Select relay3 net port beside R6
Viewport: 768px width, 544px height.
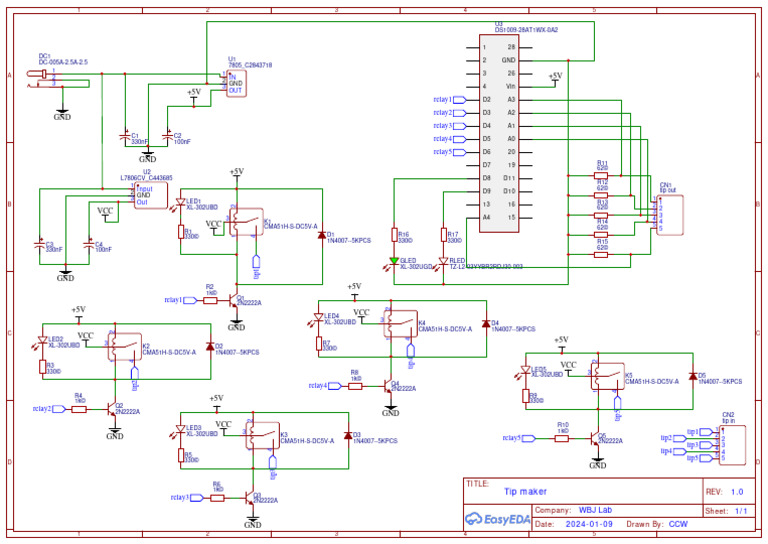[187, 498]
